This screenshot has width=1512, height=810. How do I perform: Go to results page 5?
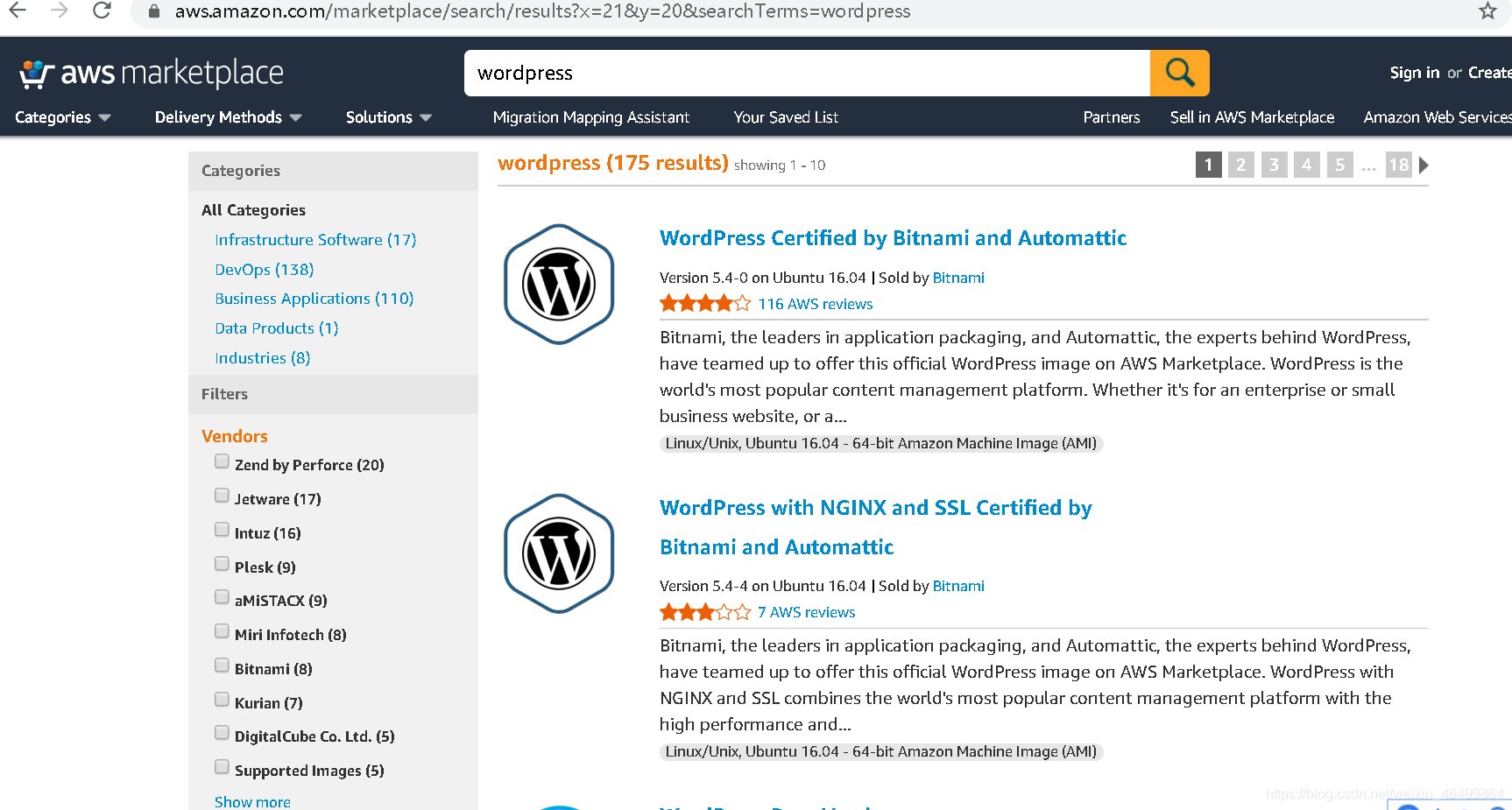(1339, 165)
